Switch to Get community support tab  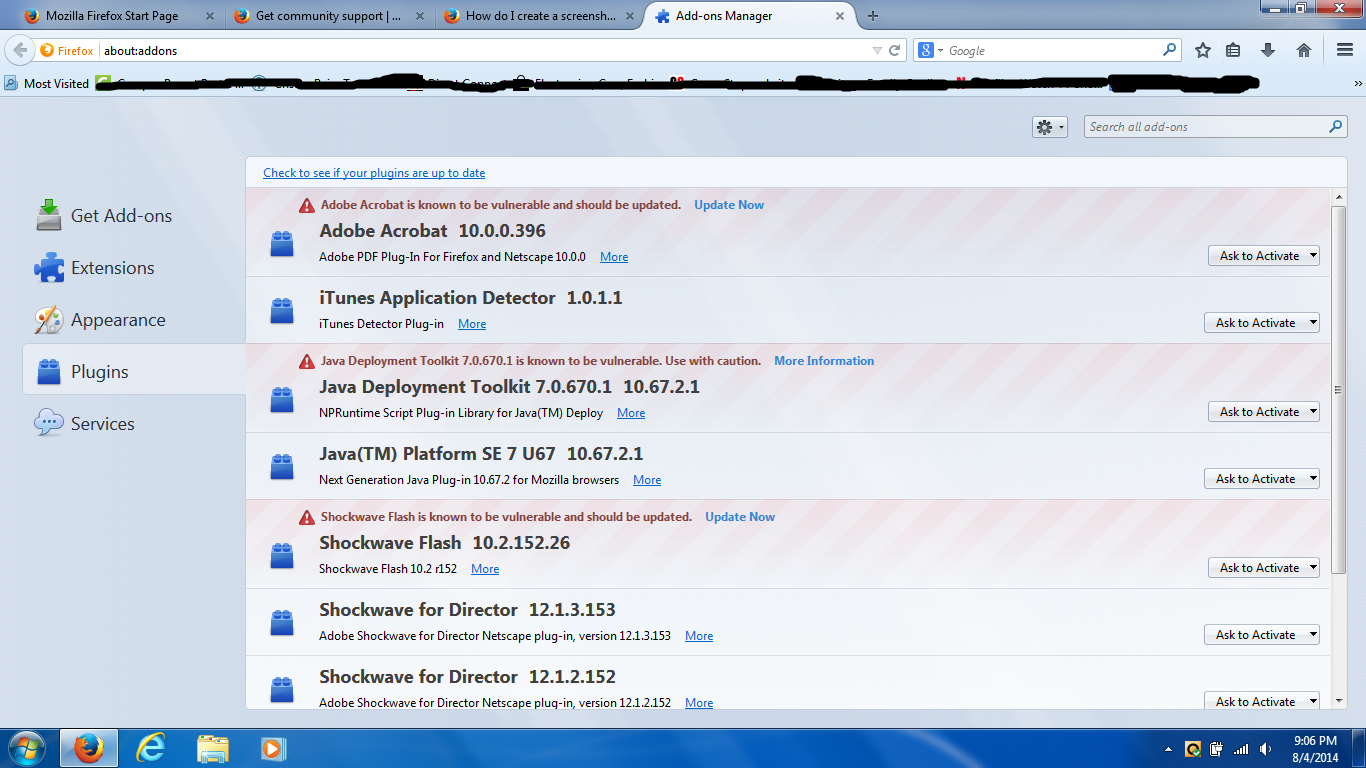coord(330,16)
